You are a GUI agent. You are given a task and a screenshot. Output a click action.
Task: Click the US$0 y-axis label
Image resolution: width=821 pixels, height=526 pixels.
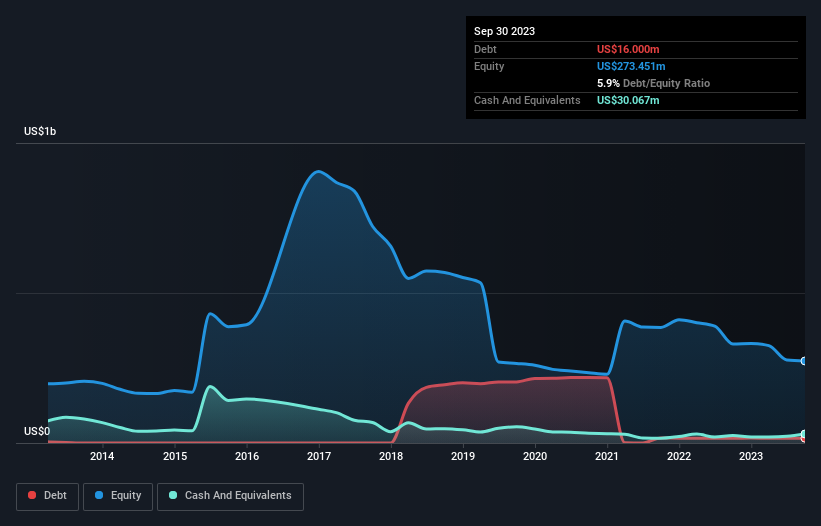37,431
